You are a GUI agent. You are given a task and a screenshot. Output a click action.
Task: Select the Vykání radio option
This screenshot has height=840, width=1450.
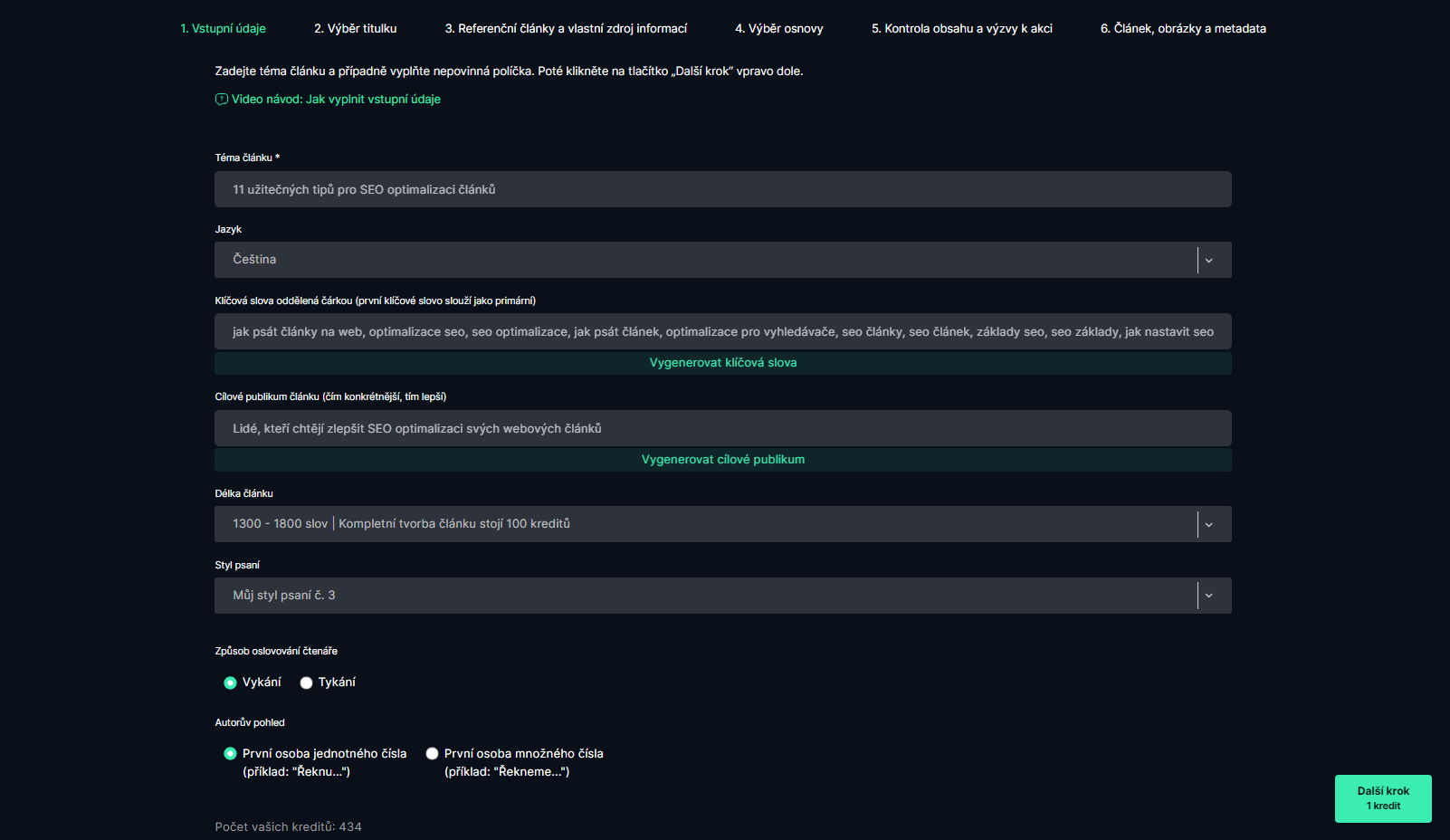point(230,682)
